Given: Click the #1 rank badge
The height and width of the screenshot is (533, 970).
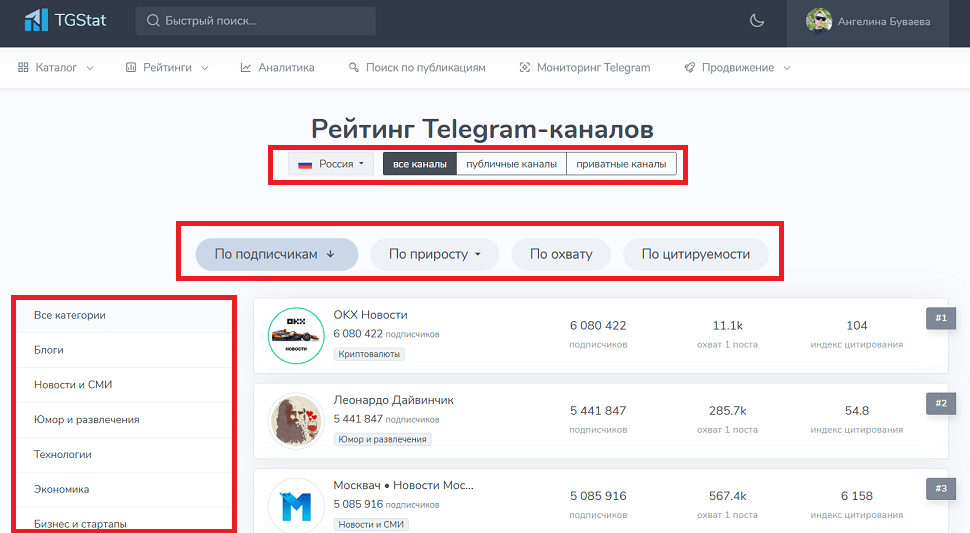Looking at the screenshot, I should [941, 318].
